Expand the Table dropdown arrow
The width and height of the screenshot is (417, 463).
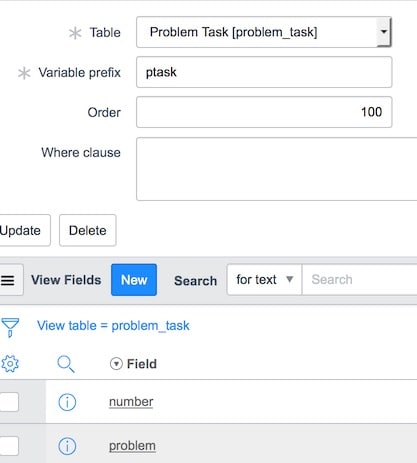click(384, 32)
